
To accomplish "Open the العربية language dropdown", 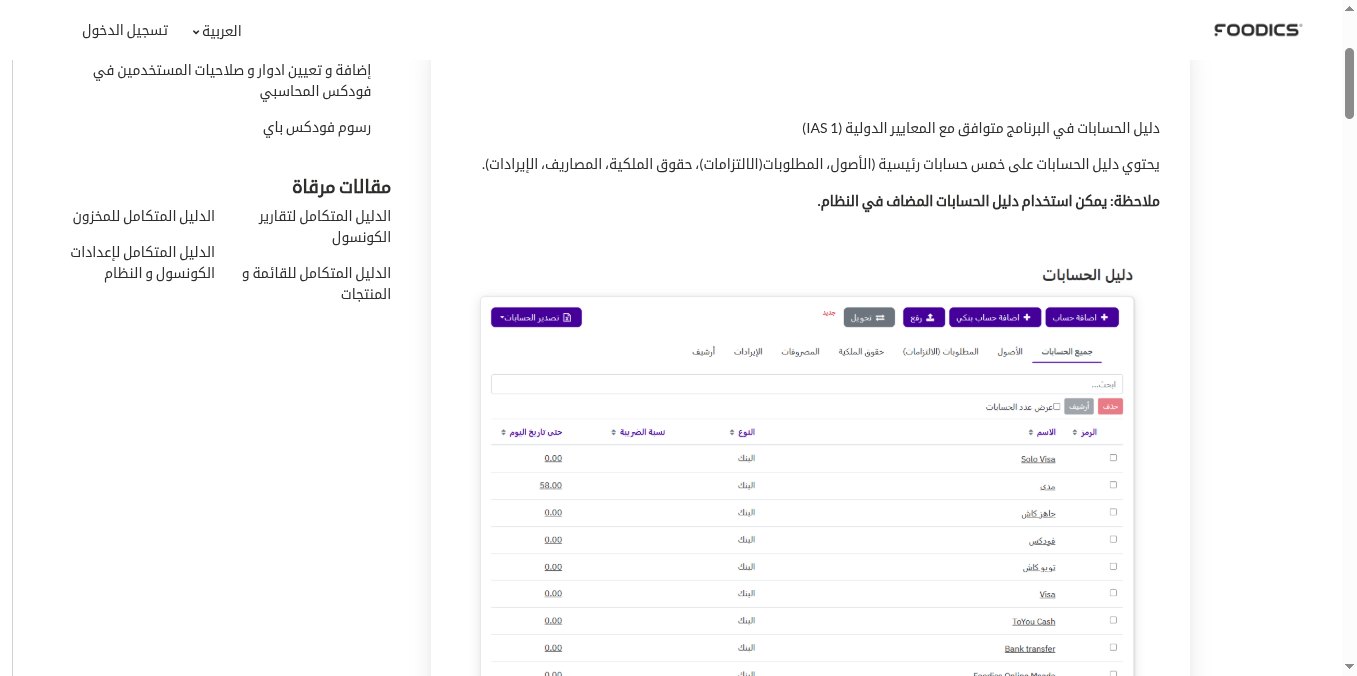I will coord(217,31).
